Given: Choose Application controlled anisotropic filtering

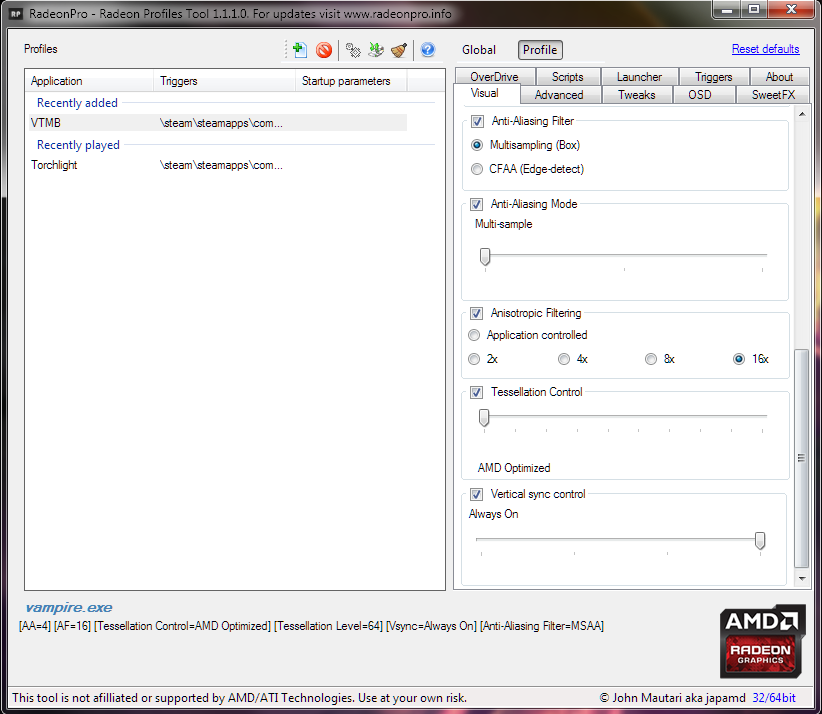Looking at the screenshot, I should pyautogui.click(x=474, y=335).
